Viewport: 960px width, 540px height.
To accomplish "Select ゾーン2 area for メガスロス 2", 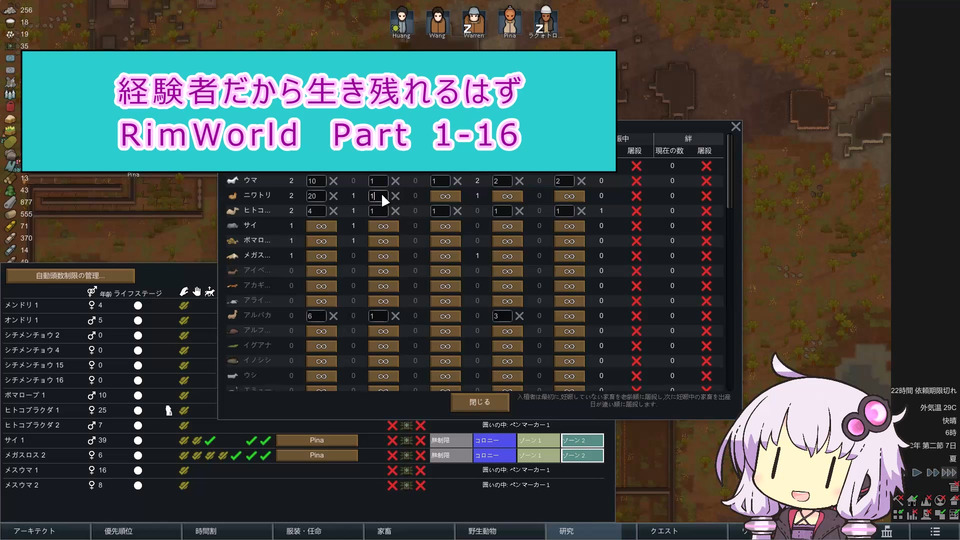I will [x=582, y=456].
